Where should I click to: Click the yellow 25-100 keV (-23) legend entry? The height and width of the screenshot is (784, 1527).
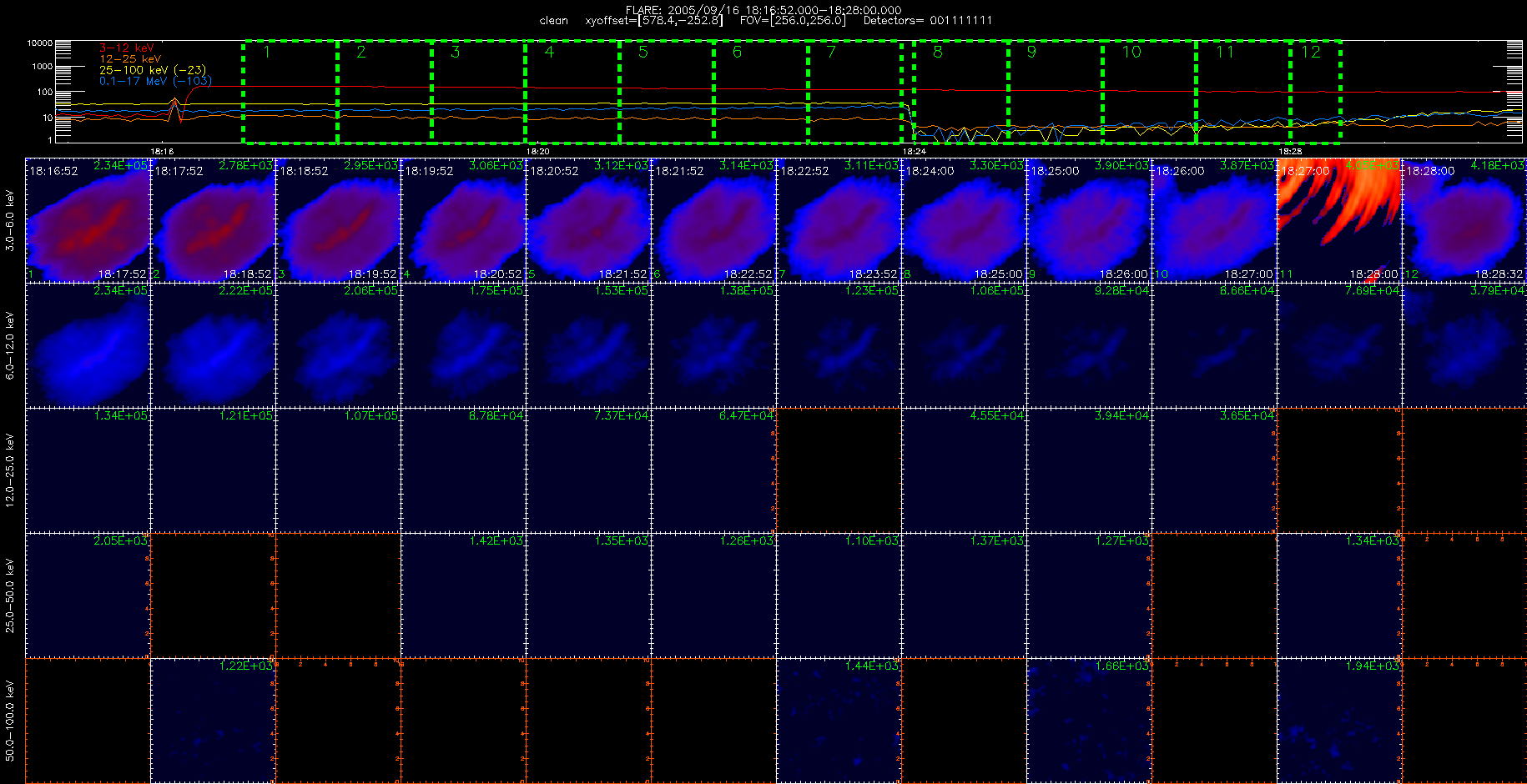tap(153, 70)
